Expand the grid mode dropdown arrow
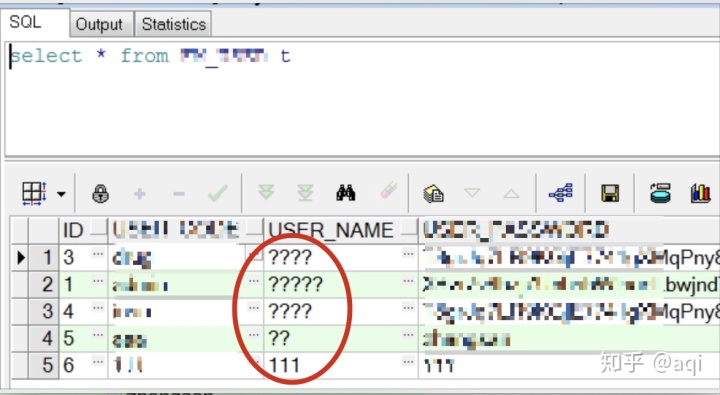 coord(61,194)
